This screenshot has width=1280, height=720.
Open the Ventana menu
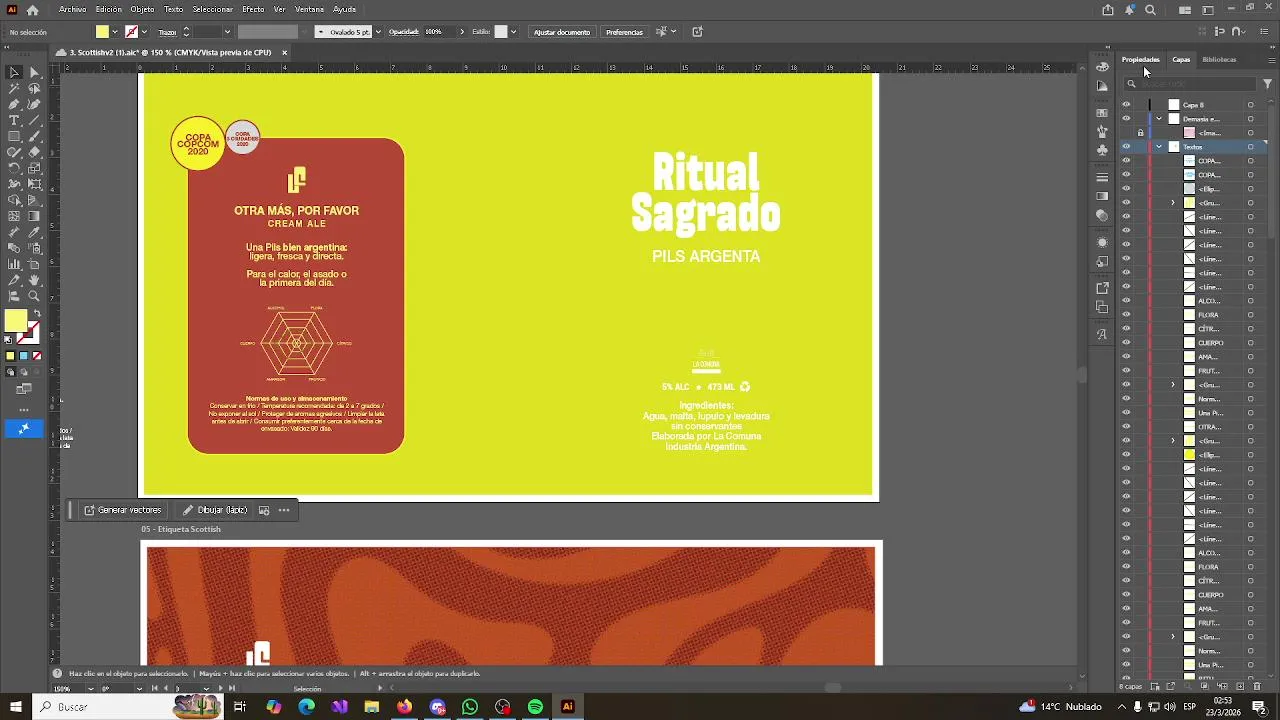point(309,9)
